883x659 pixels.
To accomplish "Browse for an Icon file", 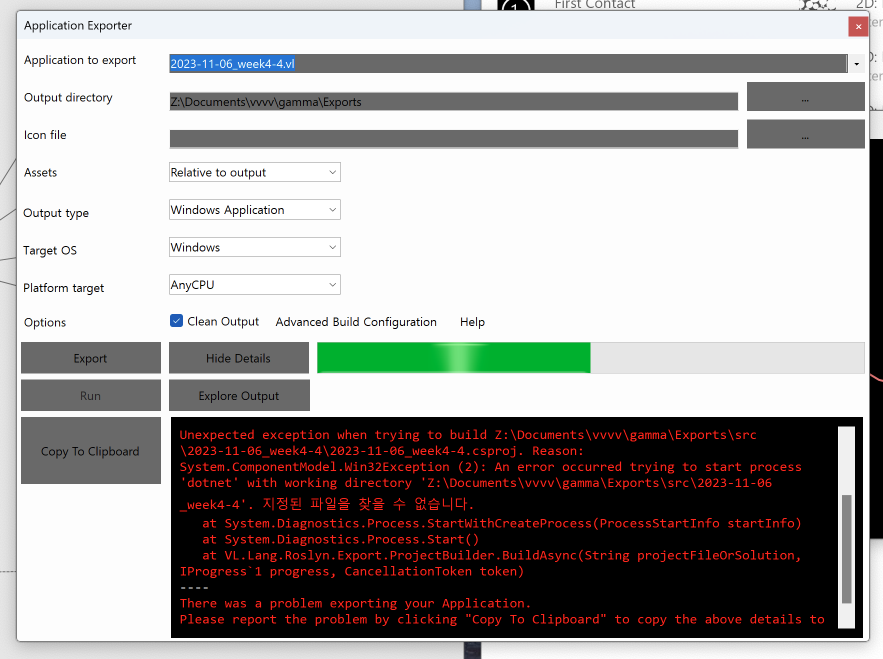I will tap(805, 134).
